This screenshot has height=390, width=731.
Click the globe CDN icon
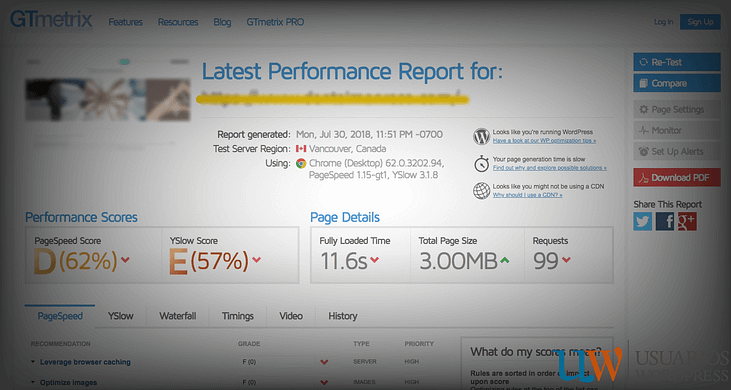click(x=481, y=191)
